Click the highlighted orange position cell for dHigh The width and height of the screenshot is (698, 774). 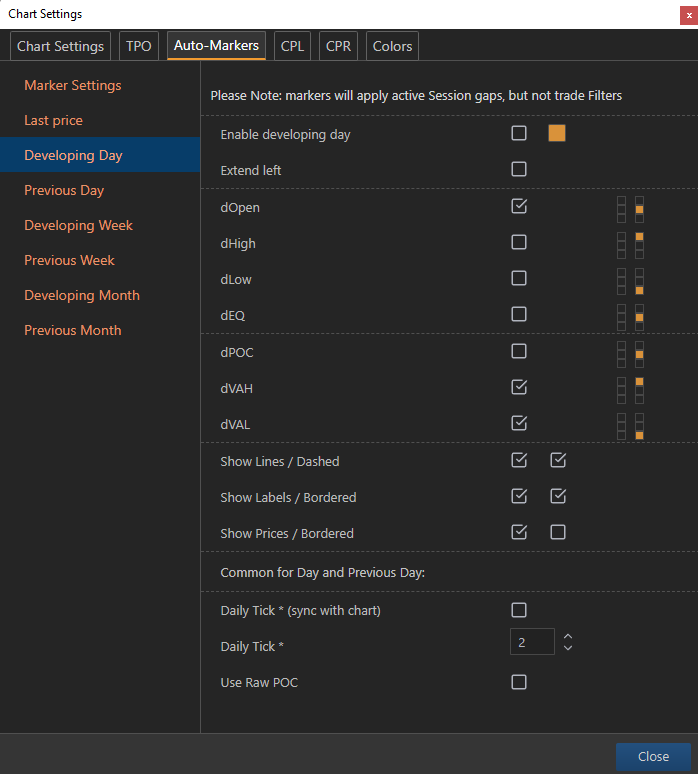(639, 237)
